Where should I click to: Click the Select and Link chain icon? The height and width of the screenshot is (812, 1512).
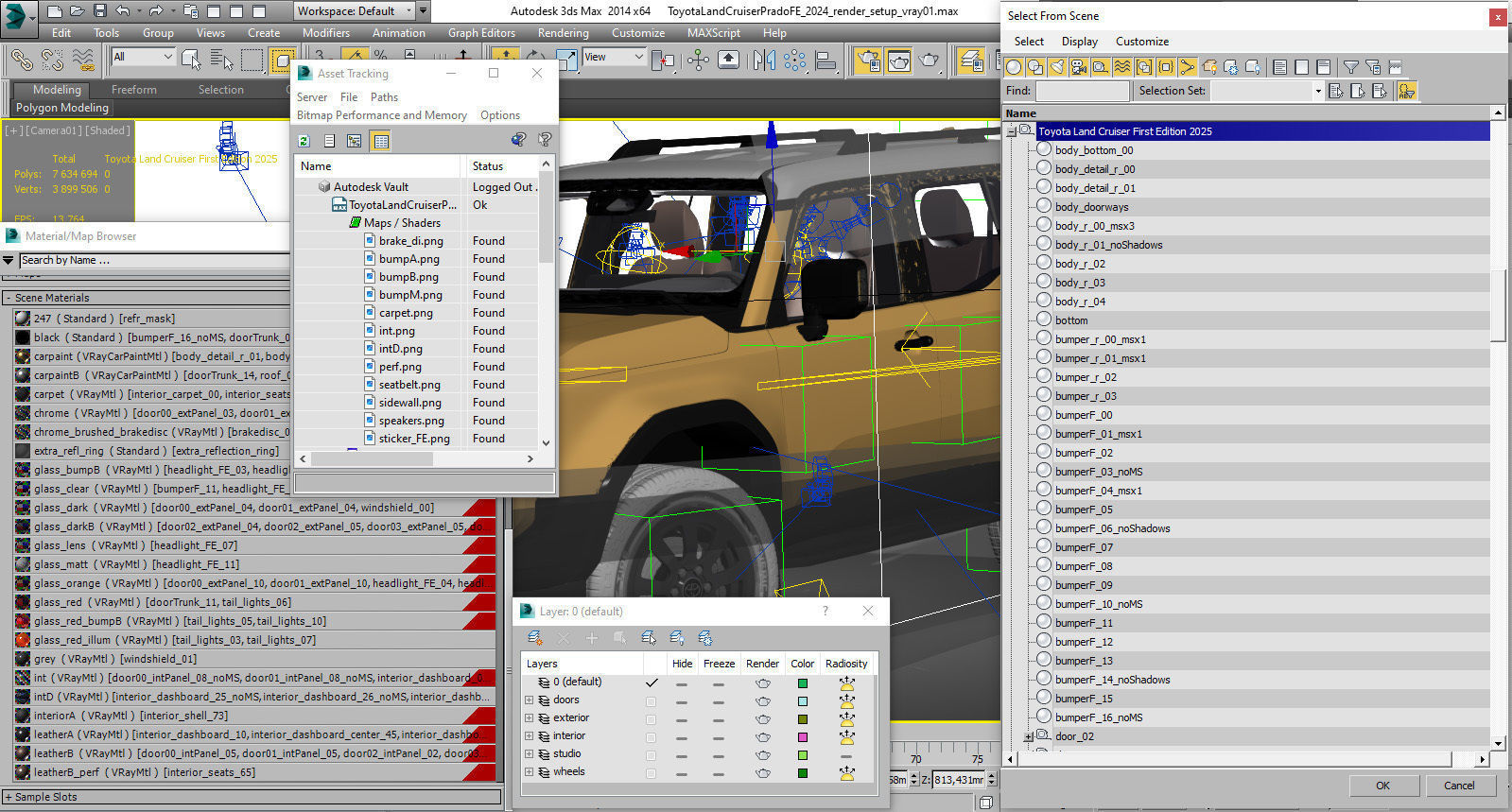point(21,60)
